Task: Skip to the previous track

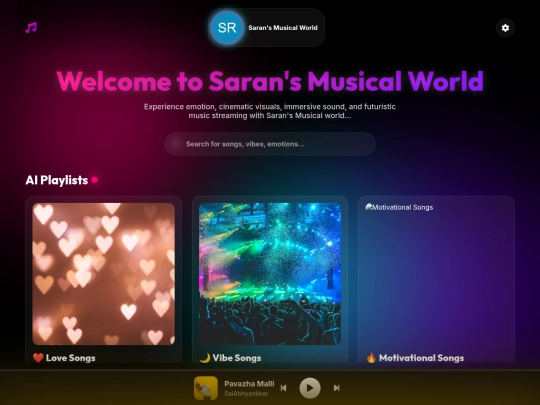Action: click(283, 388)
